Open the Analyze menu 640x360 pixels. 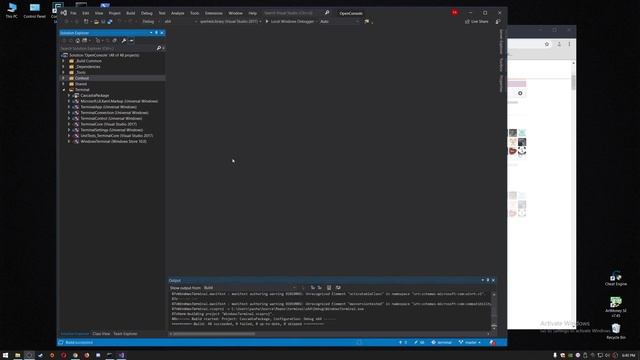[x=178, y=13]
